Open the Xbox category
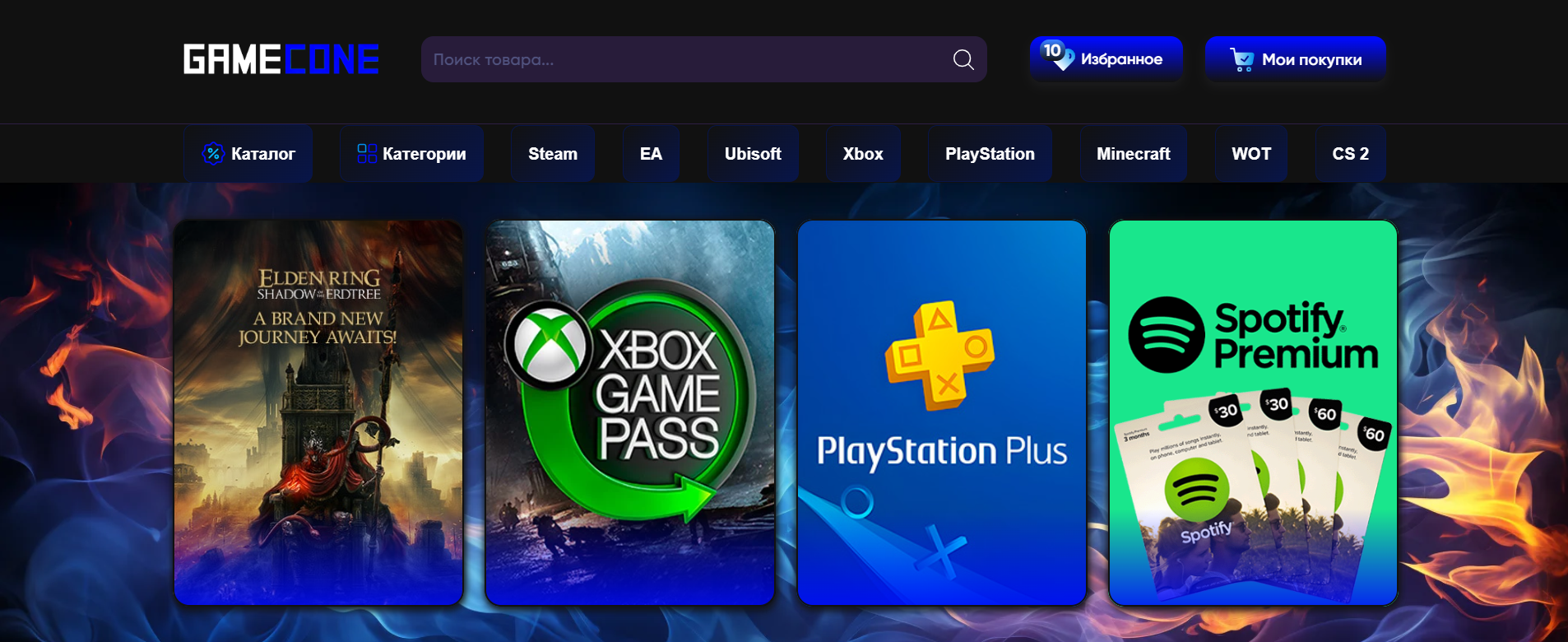The image size is (1568, 642). 862,154
